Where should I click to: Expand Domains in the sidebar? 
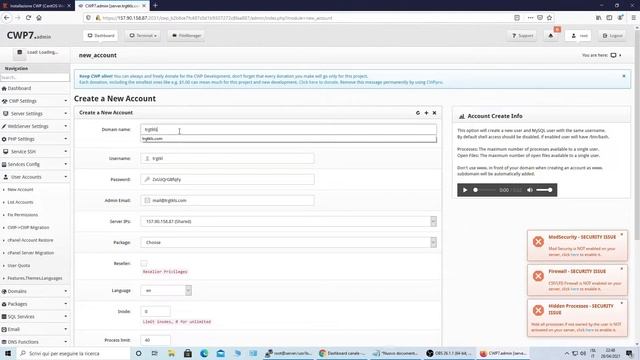pyautogui.click(x=35, y=291)
